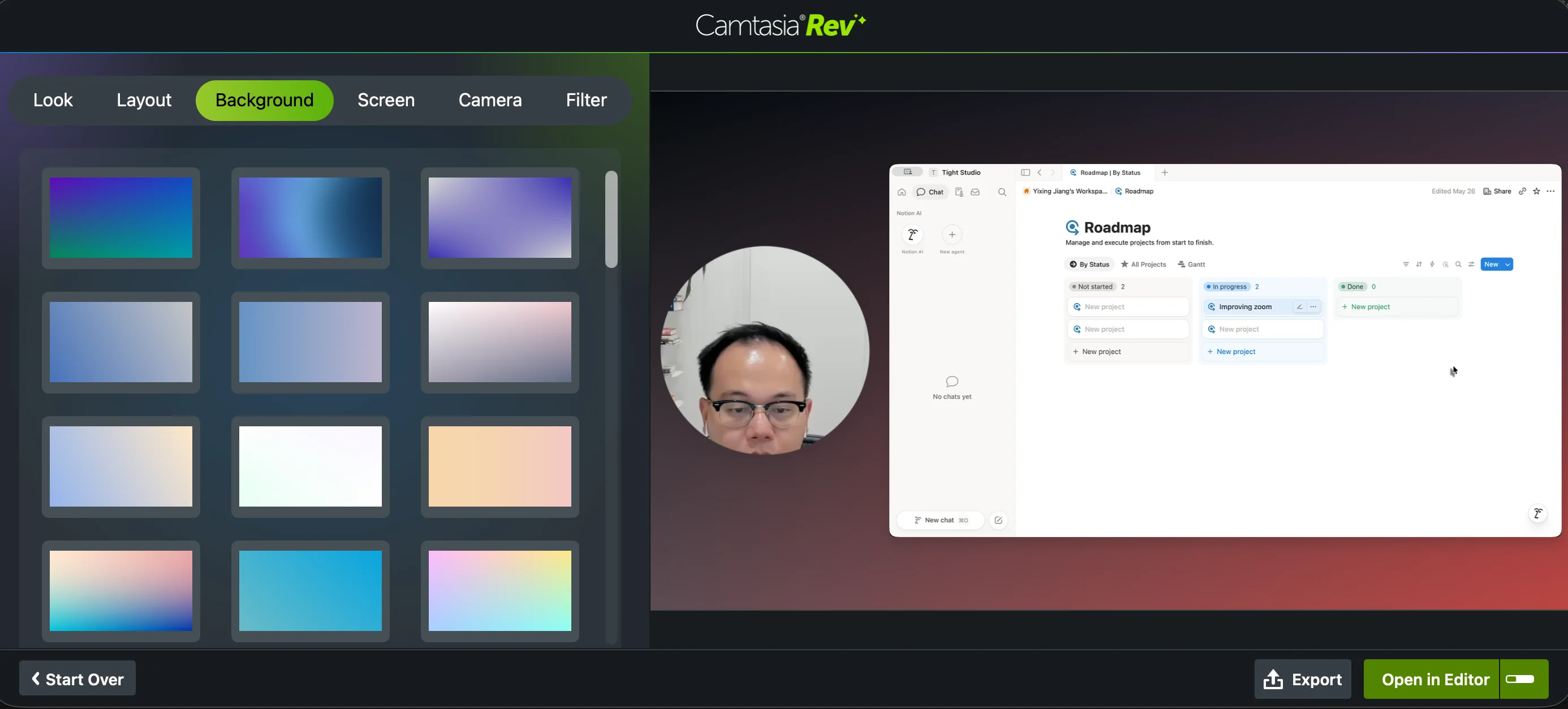
Task: Click the filter icon in database toolbar
Action: (1406, 264)
